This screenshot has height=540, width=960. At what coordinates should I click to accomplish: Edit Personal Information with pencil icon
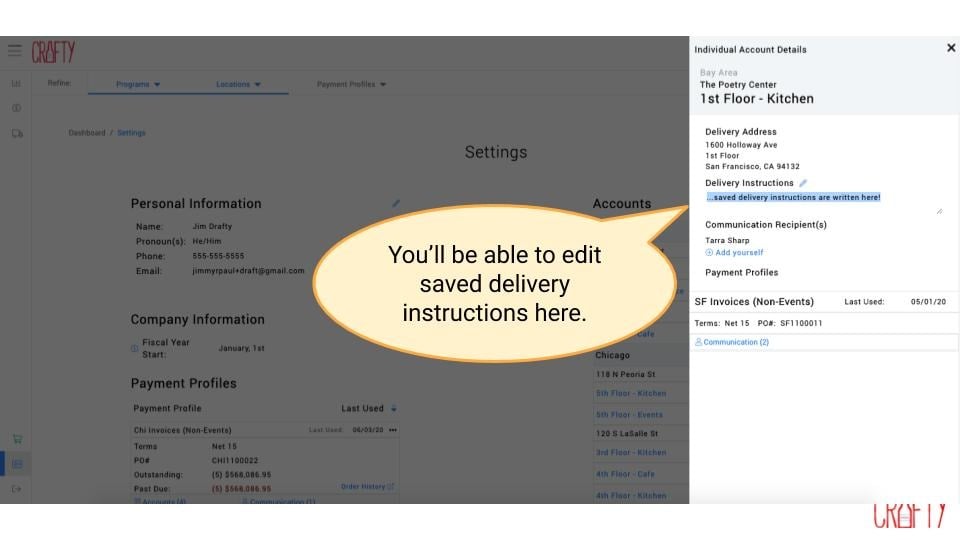(x=396, y=203)
